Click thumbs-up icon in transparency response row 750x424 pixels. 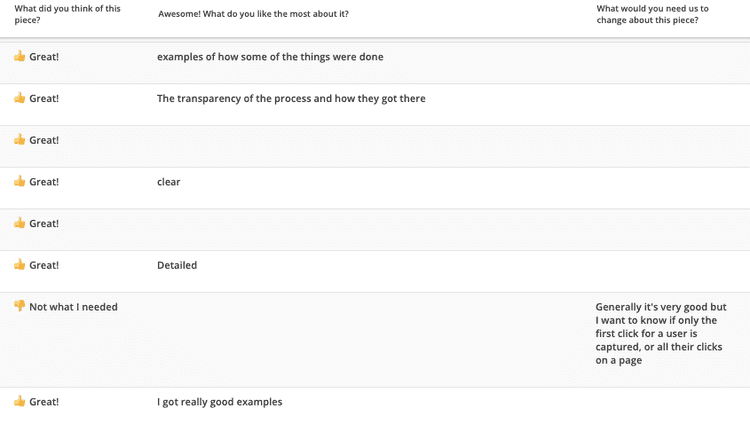point(20,98)
